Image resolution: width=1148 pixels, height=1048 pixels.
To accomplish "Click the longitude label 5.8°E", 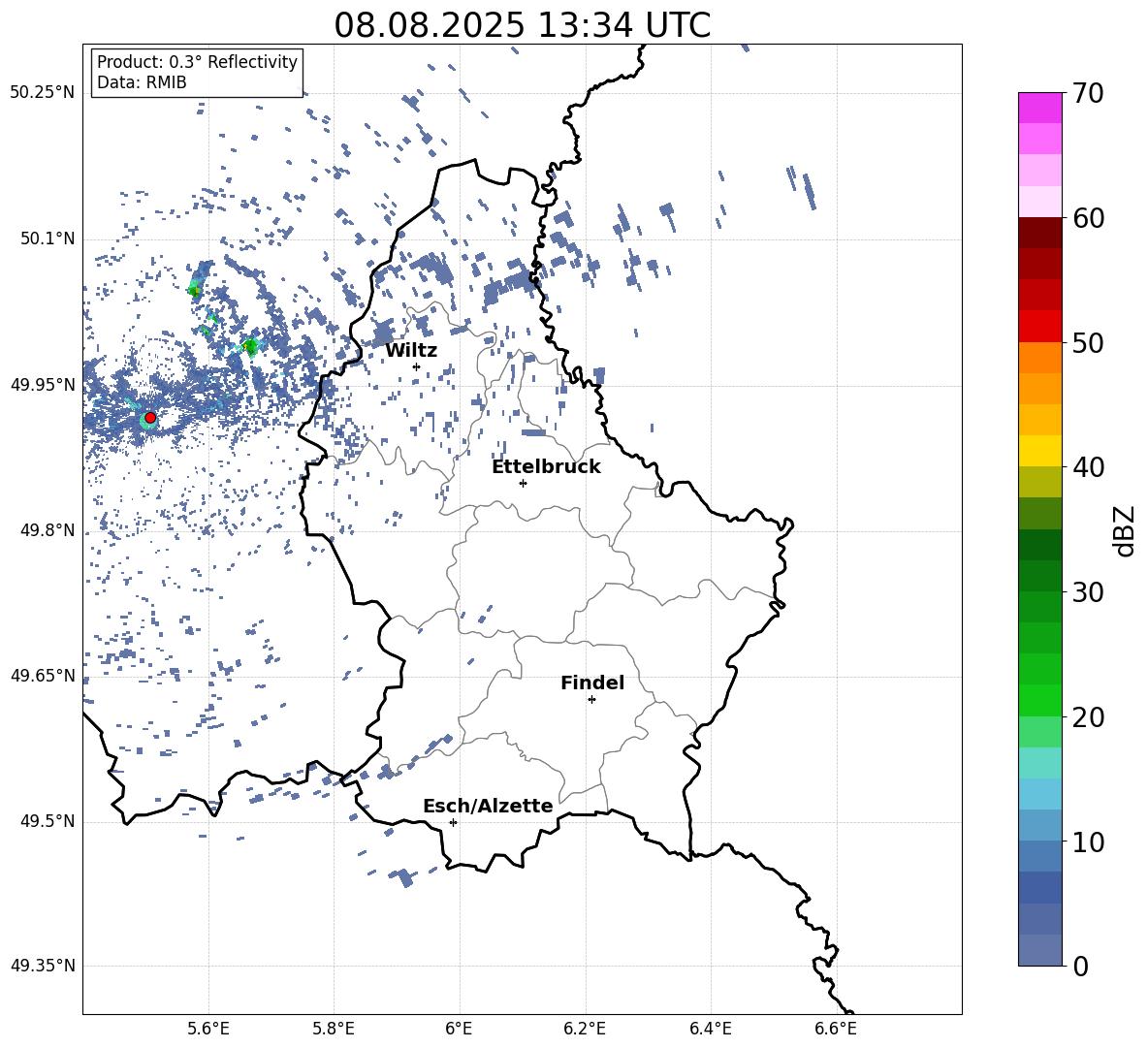I will (334, 1029).
